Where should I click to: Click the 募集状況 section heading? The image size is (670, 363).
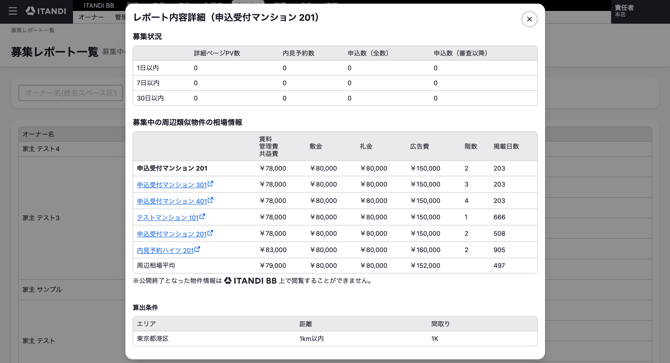tap(147, 36)
